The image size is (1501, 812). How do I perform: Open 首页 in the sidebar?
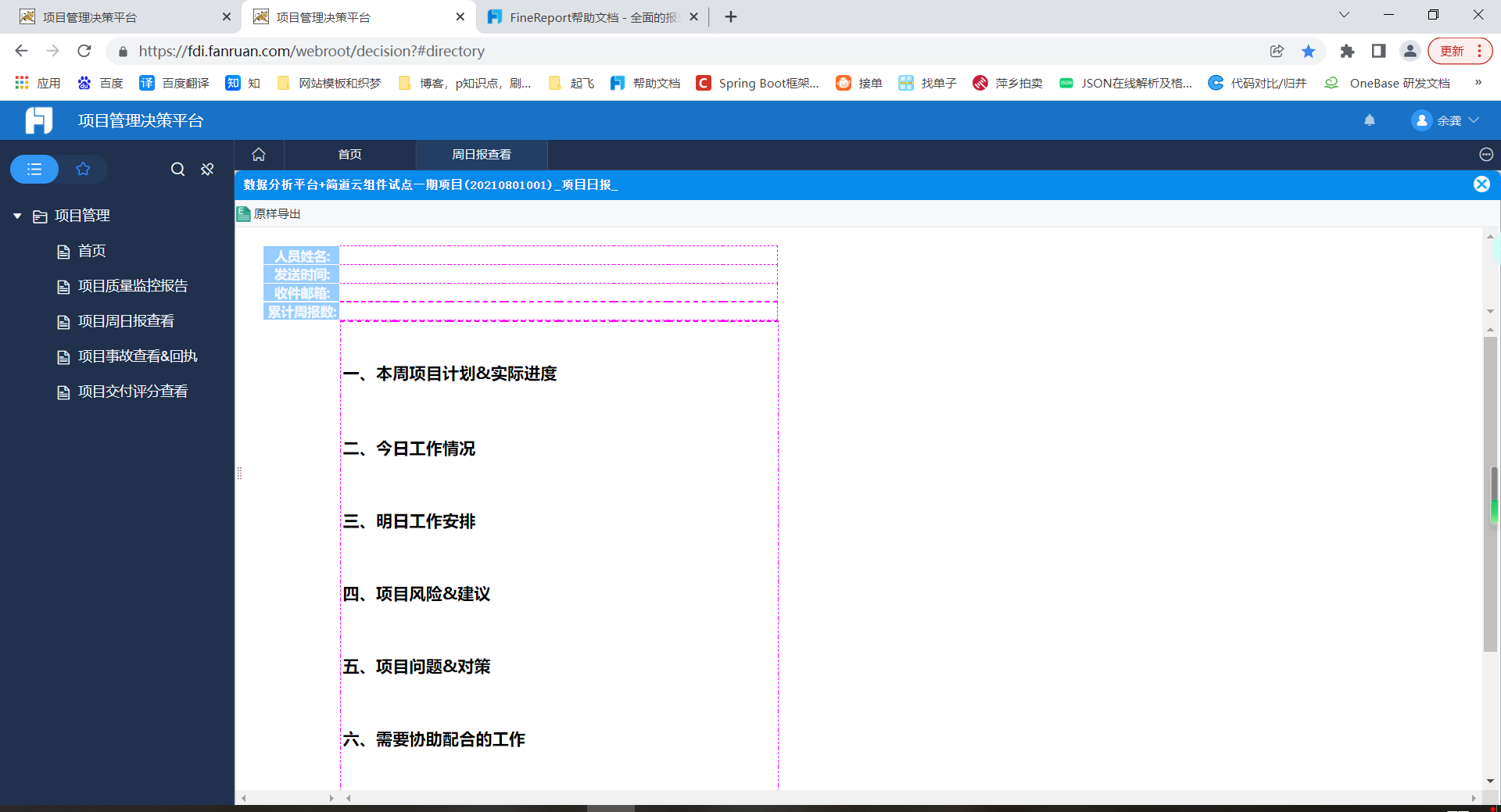(x=91, y=251)
